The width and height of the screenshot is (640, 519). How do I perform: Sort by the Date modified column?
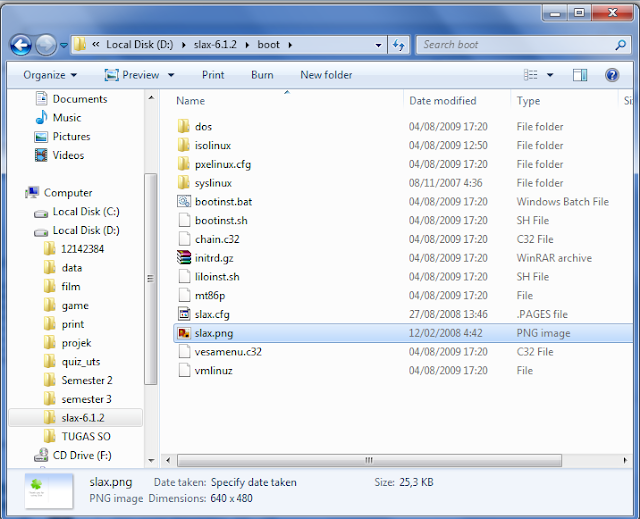coord(442,101)
